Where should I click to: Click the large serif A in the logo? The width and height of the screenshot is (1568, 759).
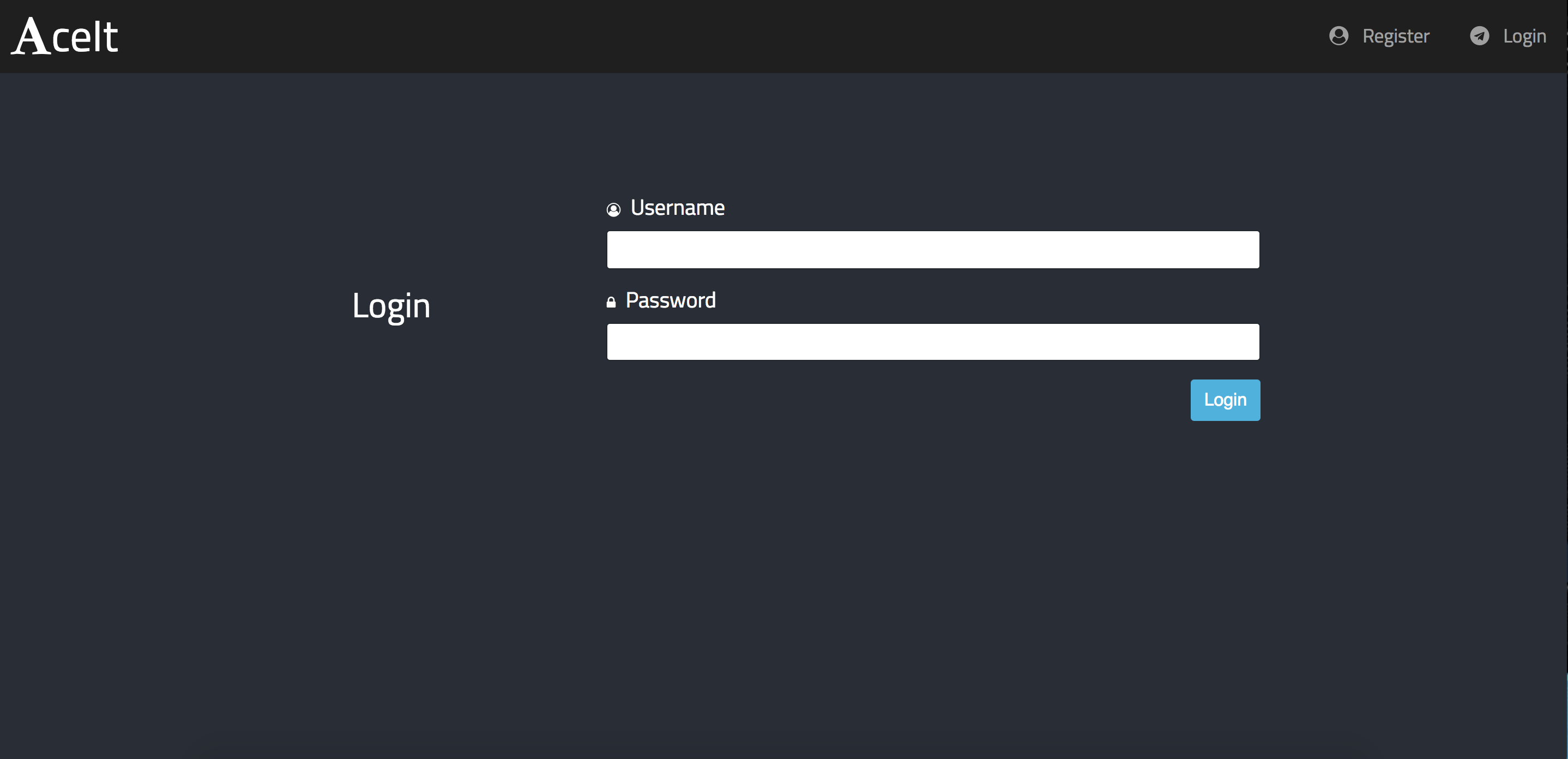[31, 37]
